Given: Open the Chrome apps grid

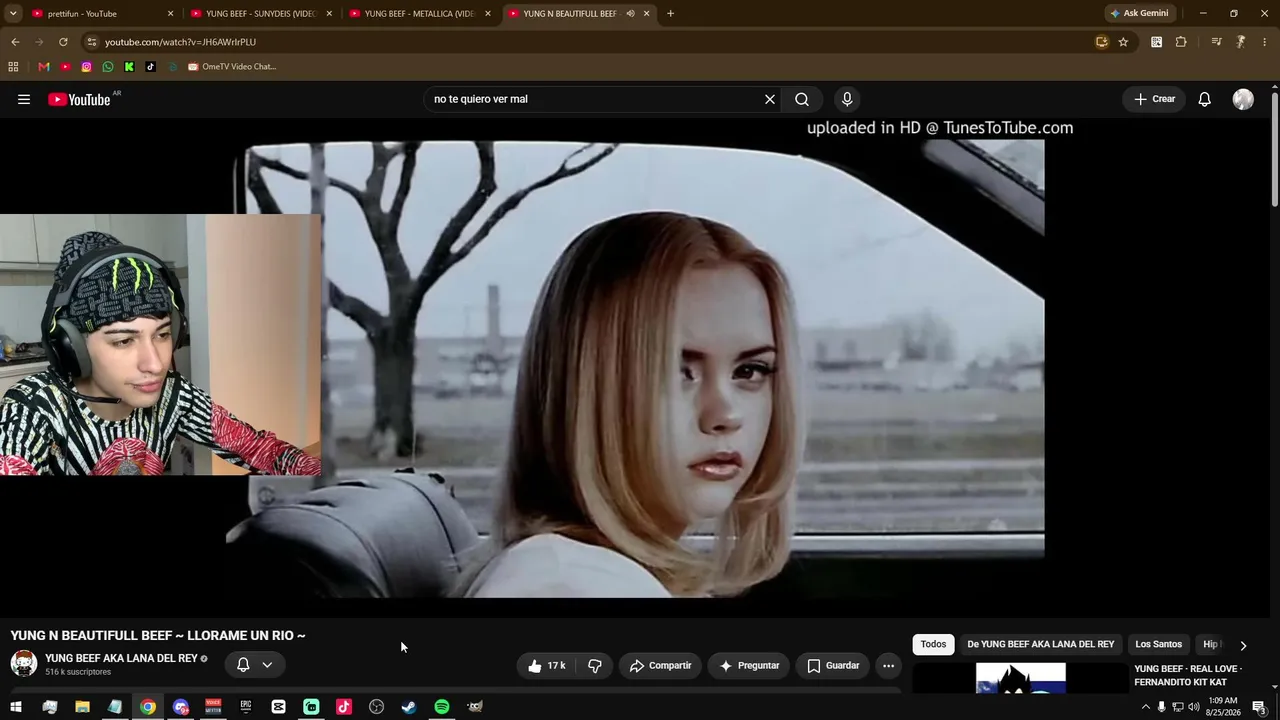Looking at the screenshot, I should point(13,67).
